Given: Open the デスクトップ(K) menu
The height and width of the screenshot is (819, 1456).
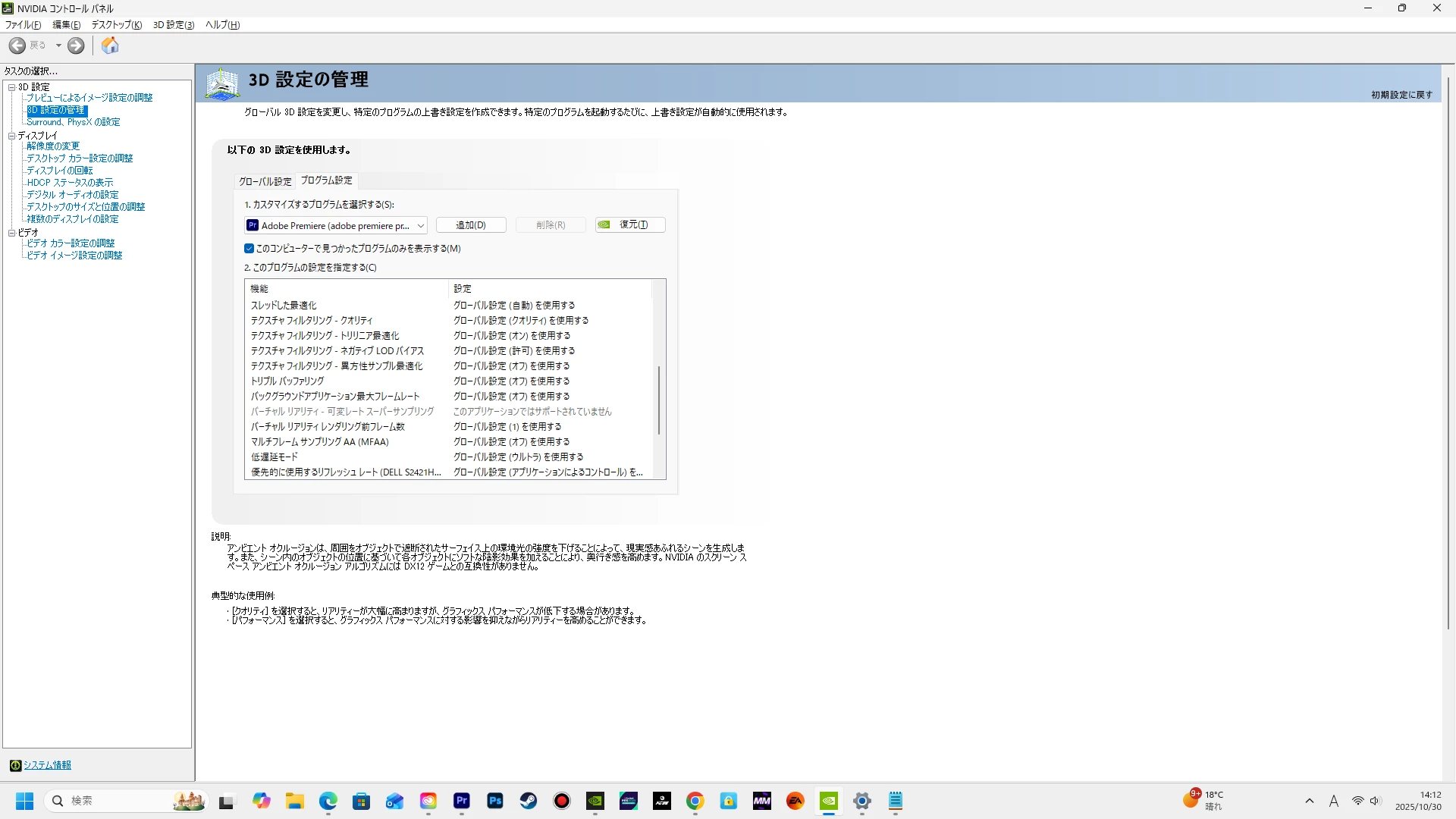Looking at the screenshot, I should click(116, 25).
